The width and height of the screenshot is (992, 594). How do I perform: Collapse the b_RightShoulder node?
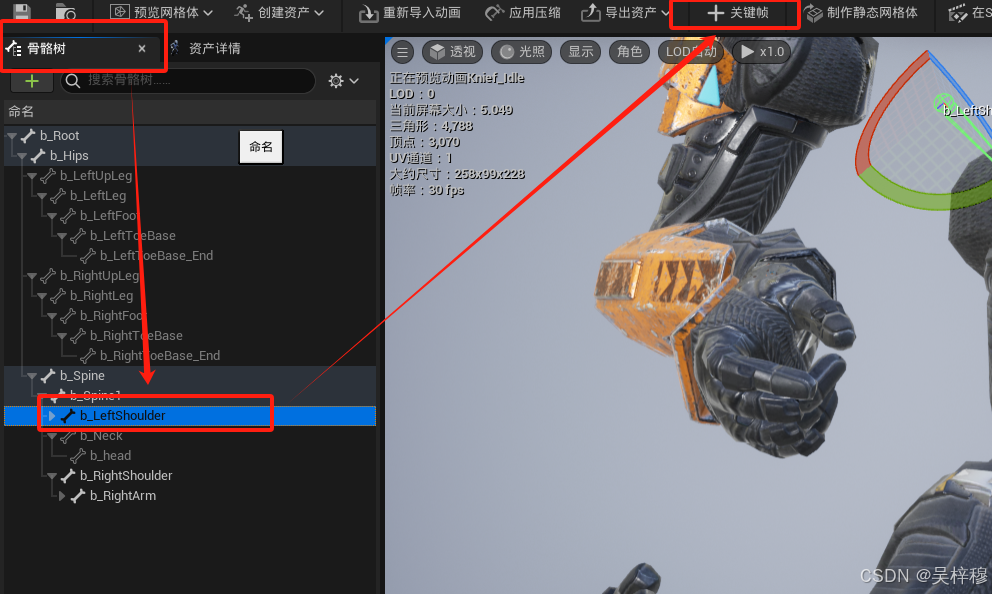click(52, 476)
